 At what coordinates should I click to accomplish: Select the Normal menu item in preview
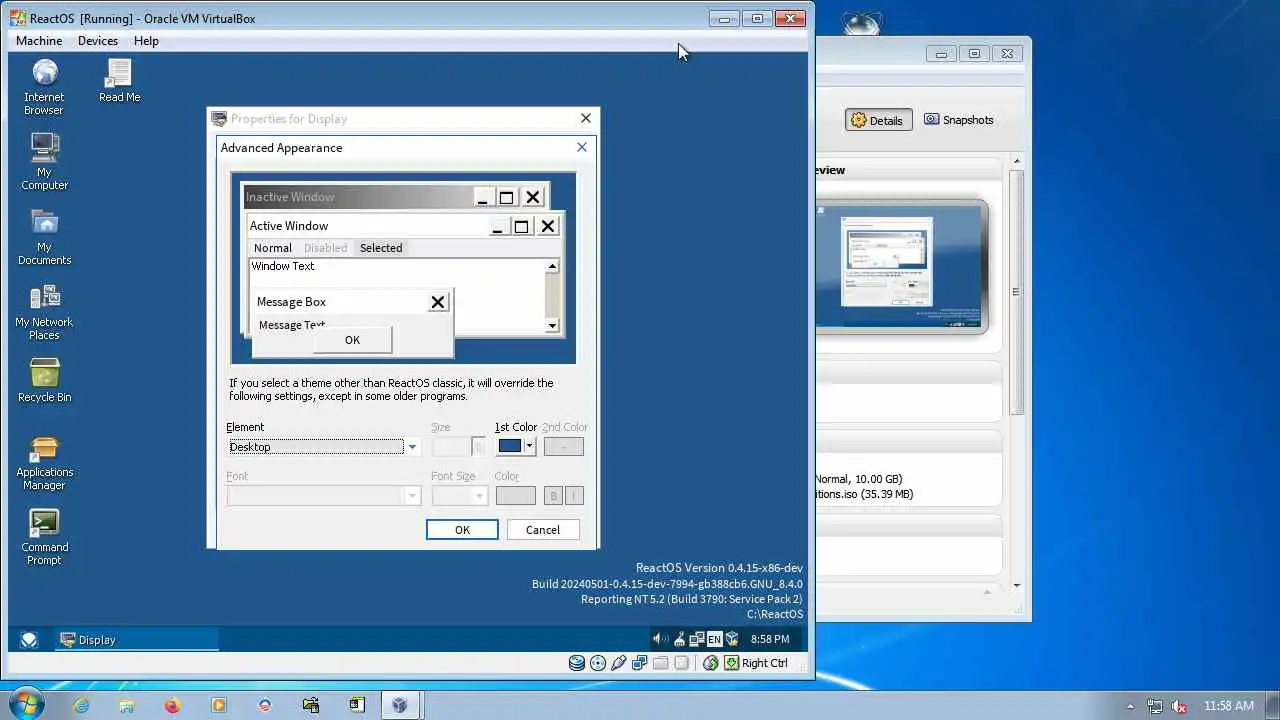(x=273, y=248)
